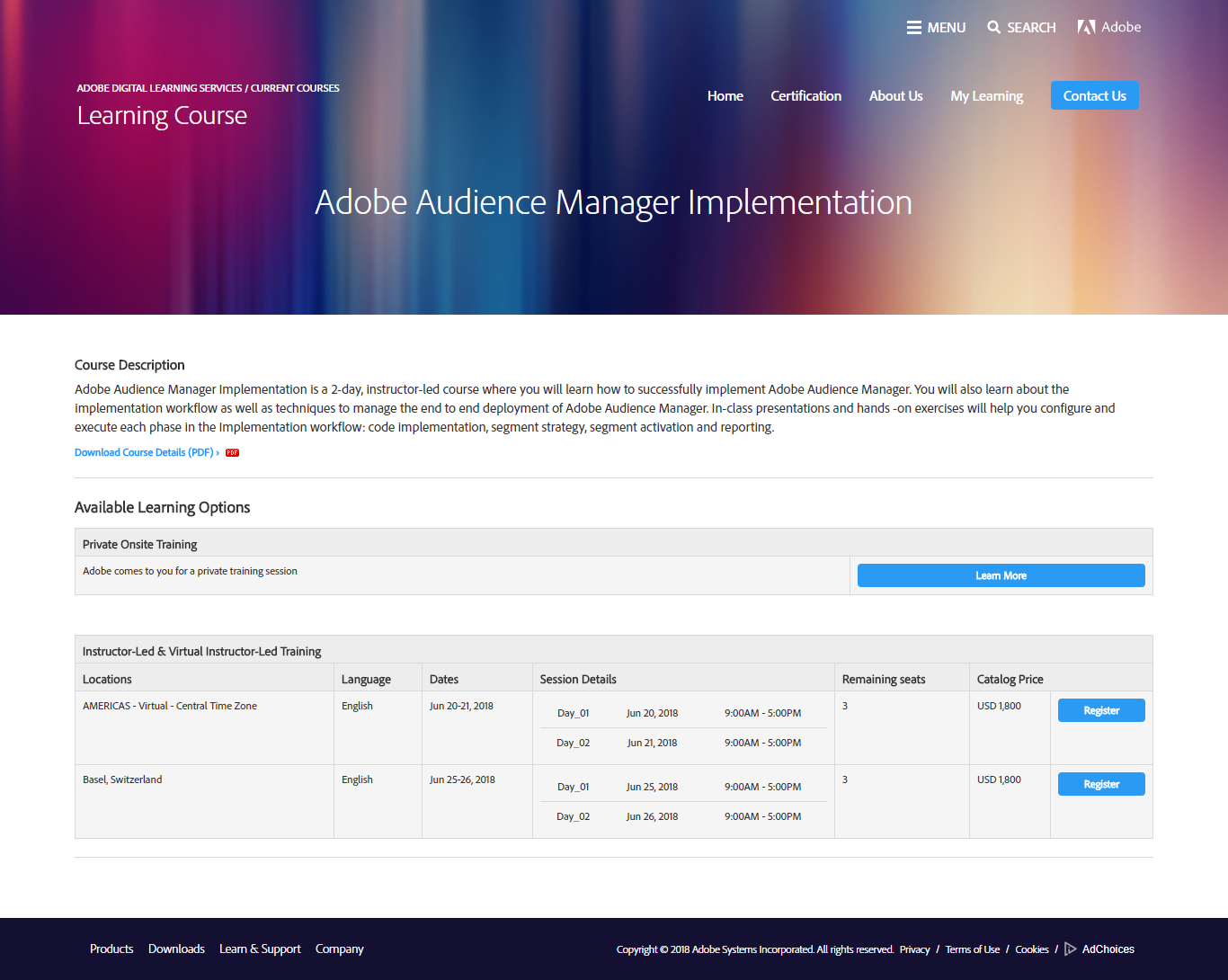Open the Privacy footer link
Viewport: 1228px width, 980px height.
pos(914,949)
